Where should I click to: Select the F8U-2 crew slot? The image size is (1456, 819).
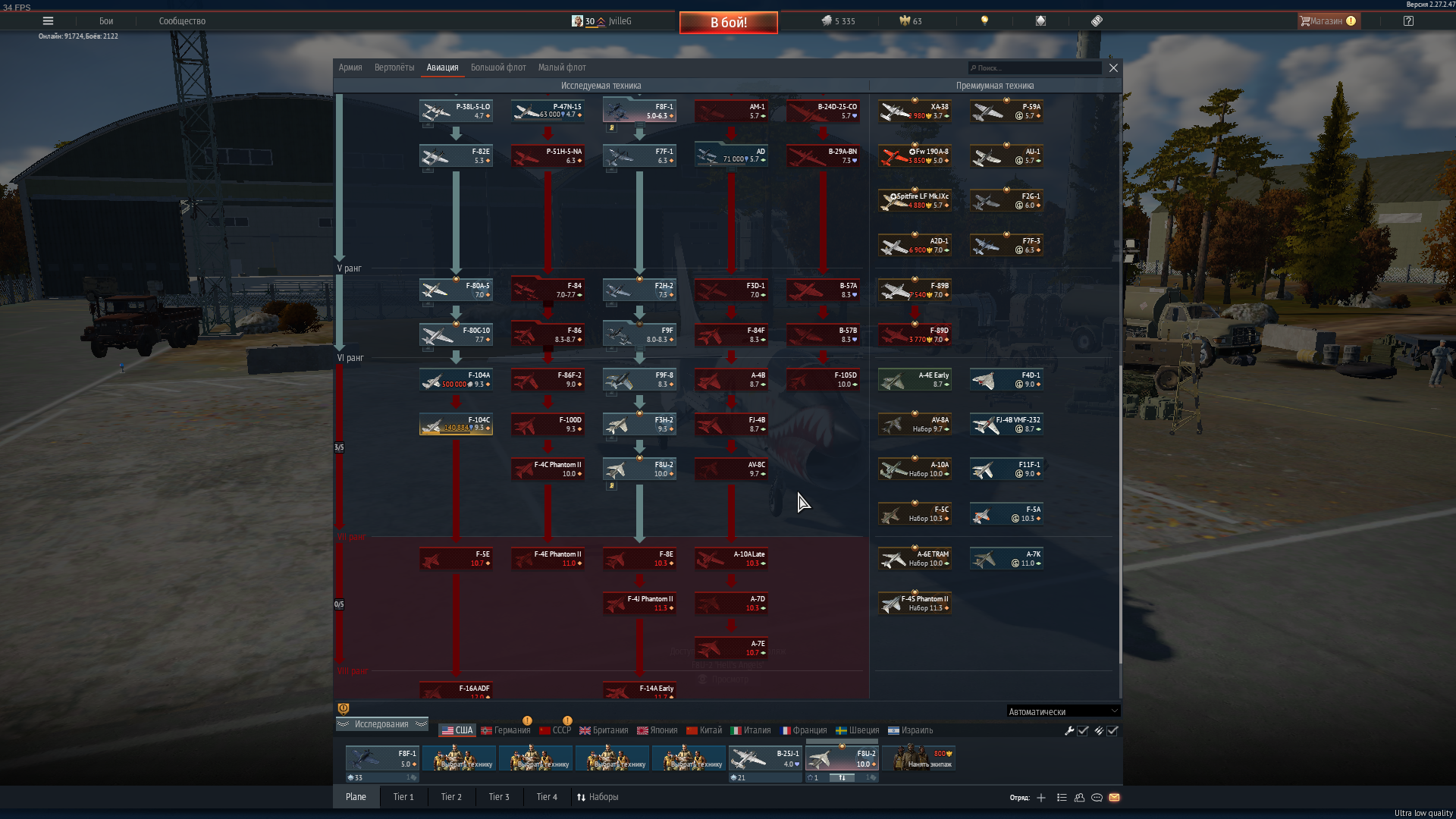(x=842, y=758)
